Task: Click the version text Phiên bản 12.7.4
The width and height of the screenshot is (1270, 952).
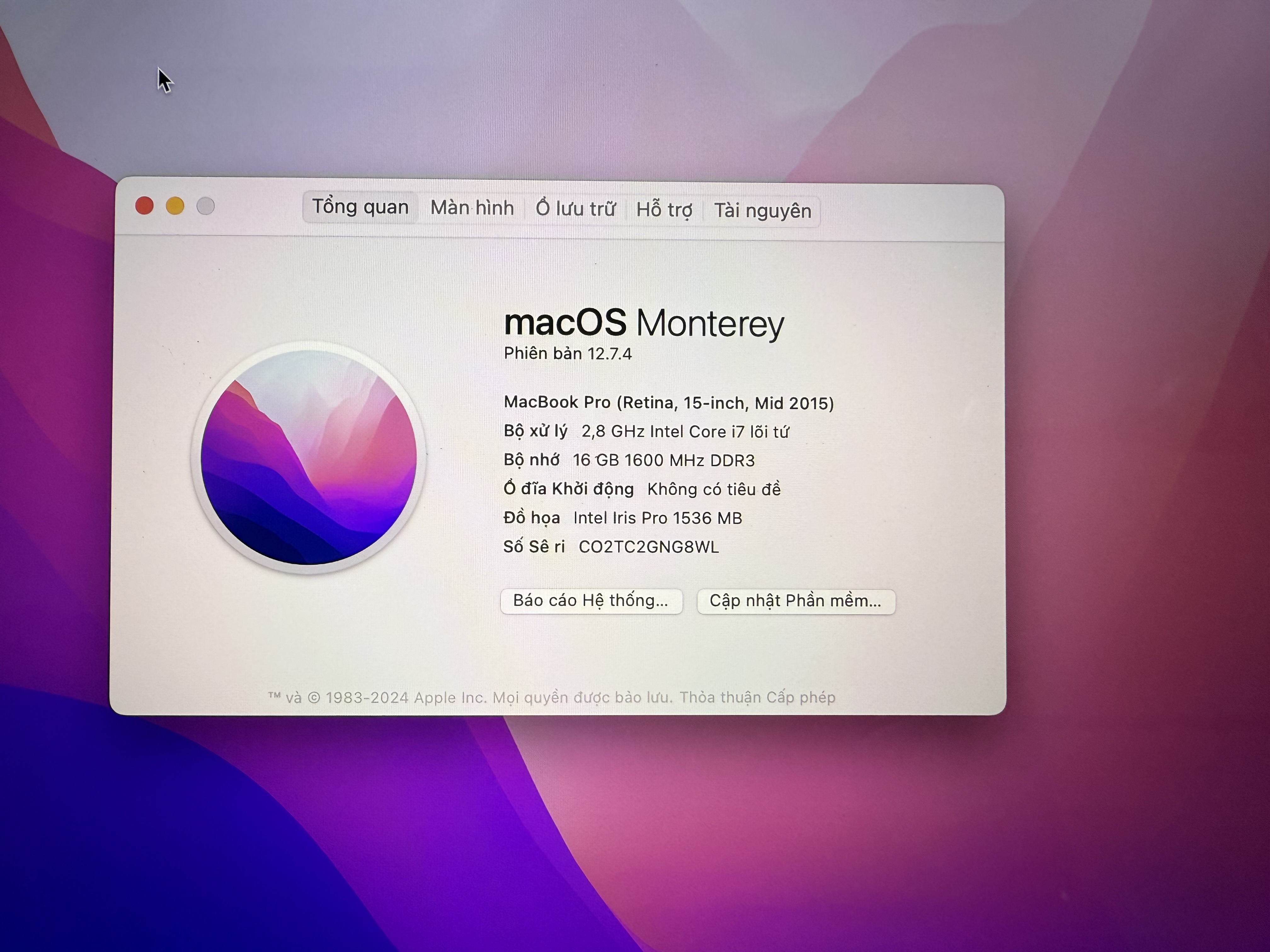Action: (x=568, y=354)
